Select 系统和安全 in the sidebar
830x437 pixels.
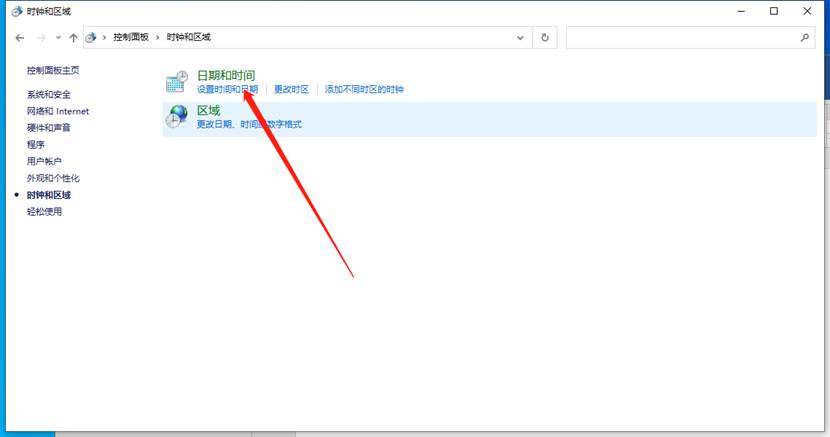[49, 94]
